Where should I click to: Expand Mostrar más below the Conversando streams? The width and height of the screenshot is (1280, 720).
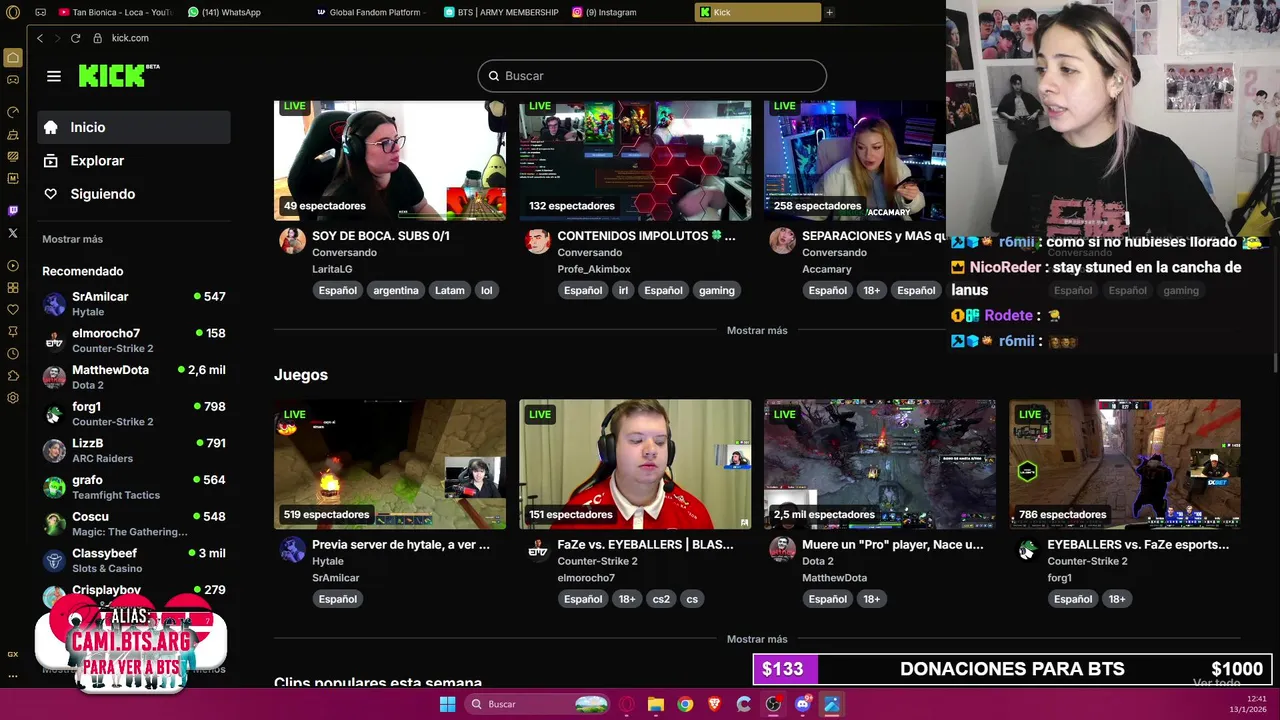(x=757, y=330)
